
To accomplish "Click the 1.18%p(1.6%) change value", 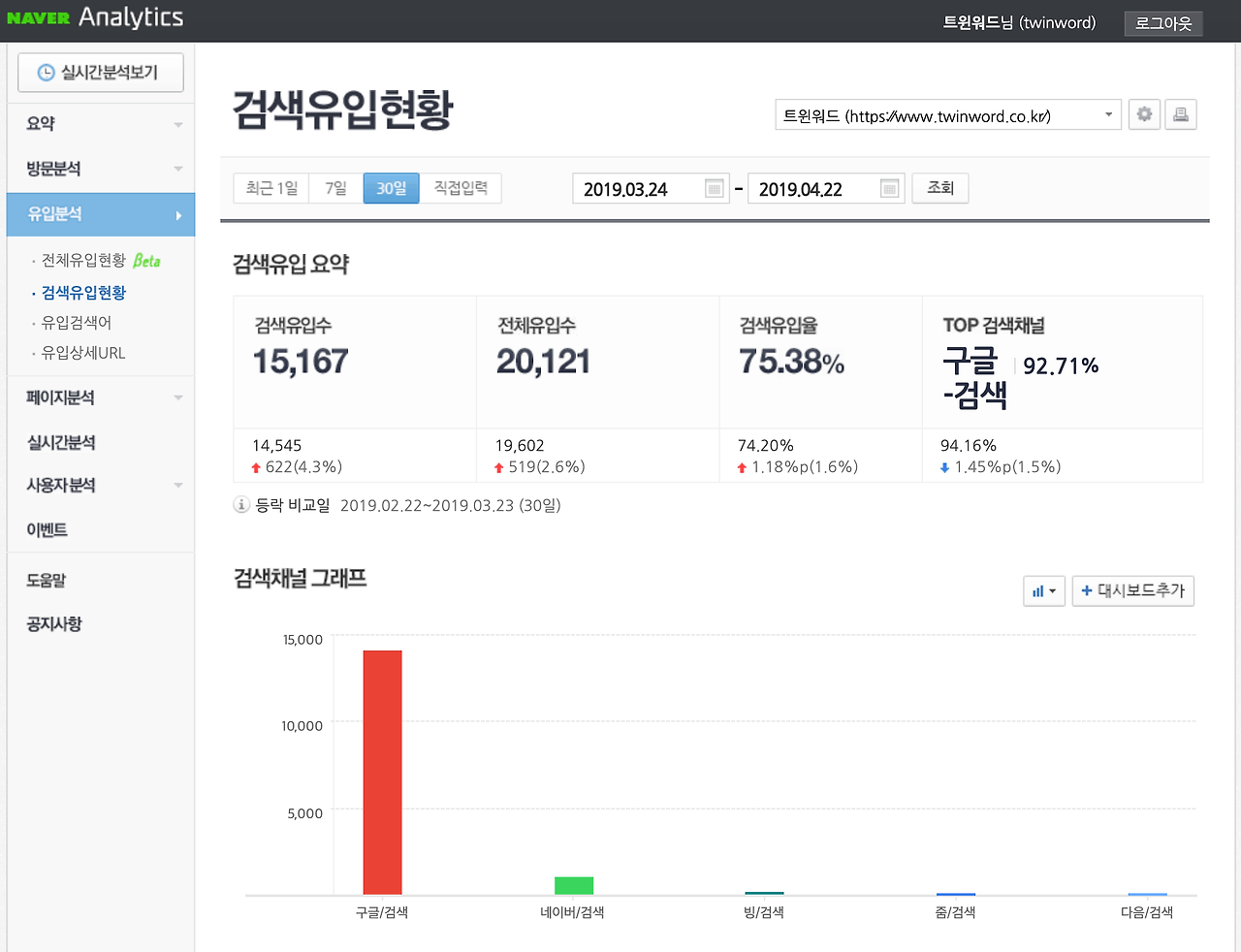I will (805, 467).
